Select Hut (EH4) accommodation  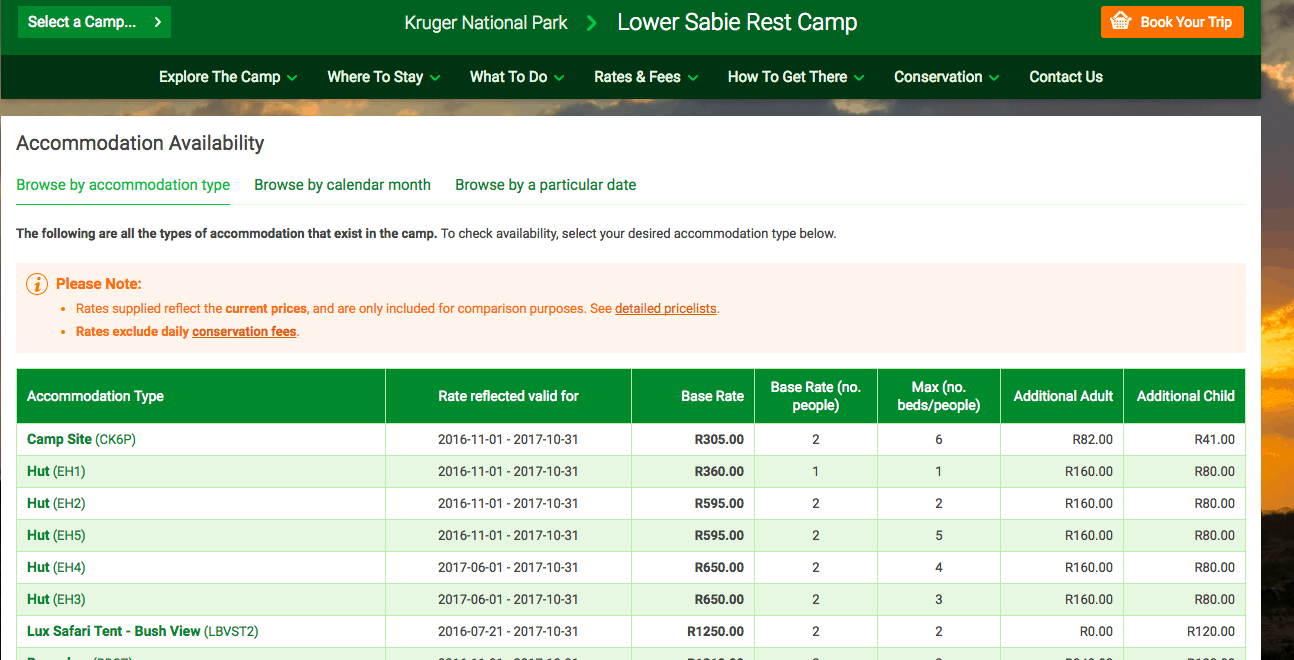coord(56,567)
